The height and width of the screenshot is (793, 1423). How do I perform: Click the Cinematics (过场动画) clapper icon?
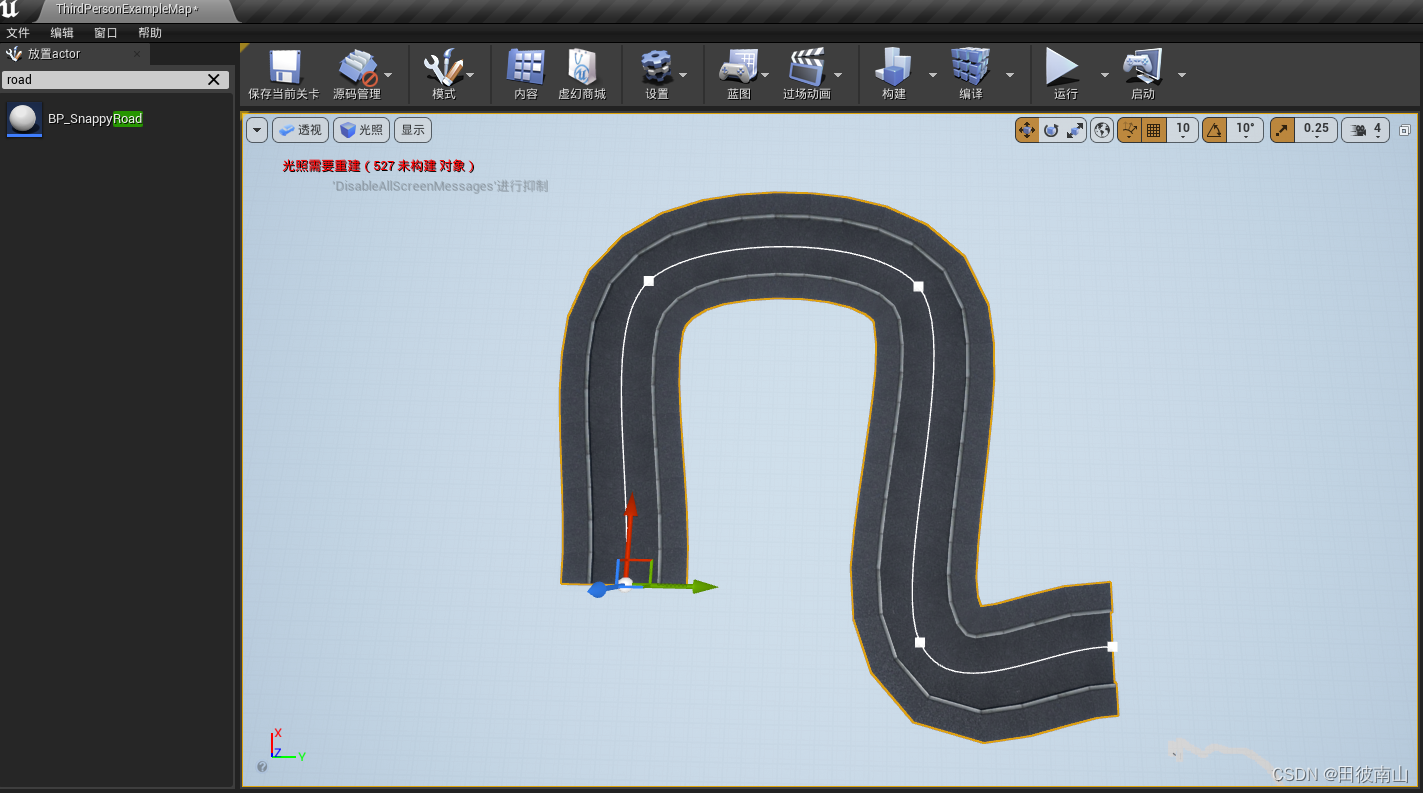806,67
